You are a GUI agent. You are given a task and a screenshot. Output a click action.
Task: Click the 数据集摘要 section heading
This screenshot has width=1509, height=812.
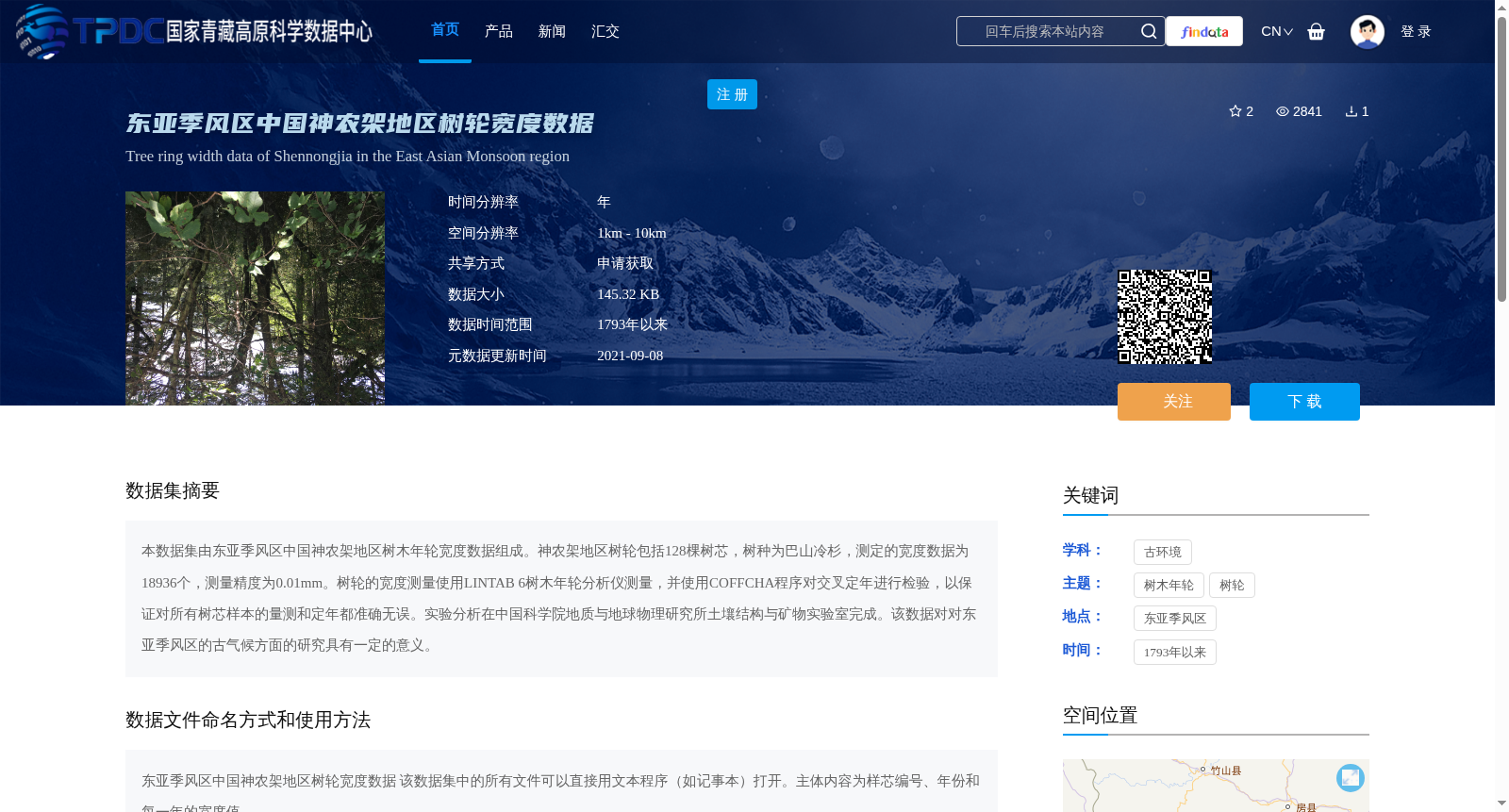(173, 490)
